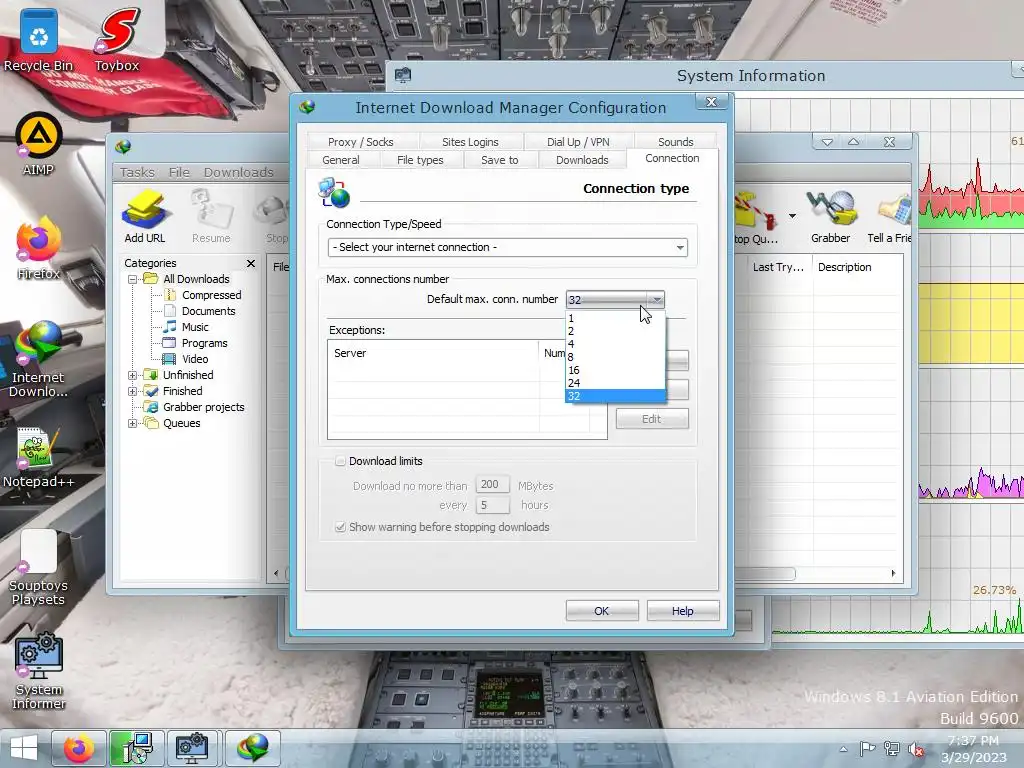The width and height of the screenshot is (1024, 768).
Task: Switch to System Informer taskbar button
Action: click(192, 748)
